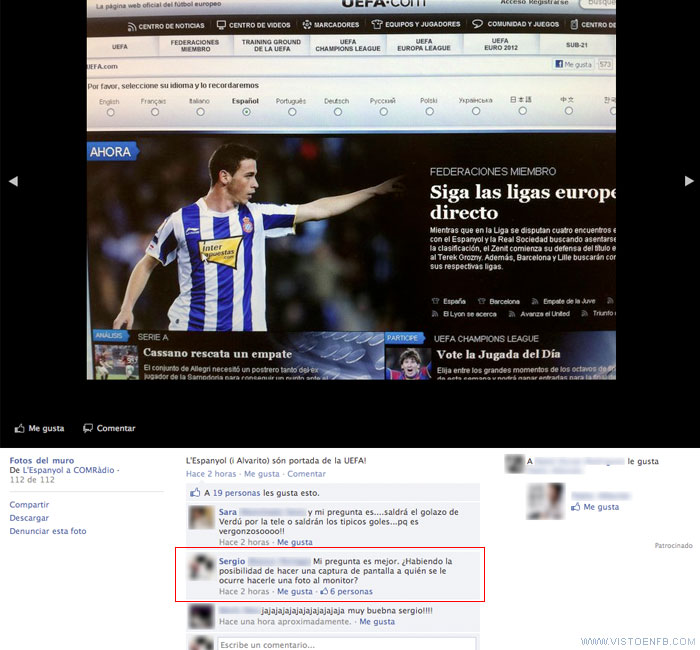Open Vote la Jugada del Día article
The image size is (700, 650).
(498, 354)
